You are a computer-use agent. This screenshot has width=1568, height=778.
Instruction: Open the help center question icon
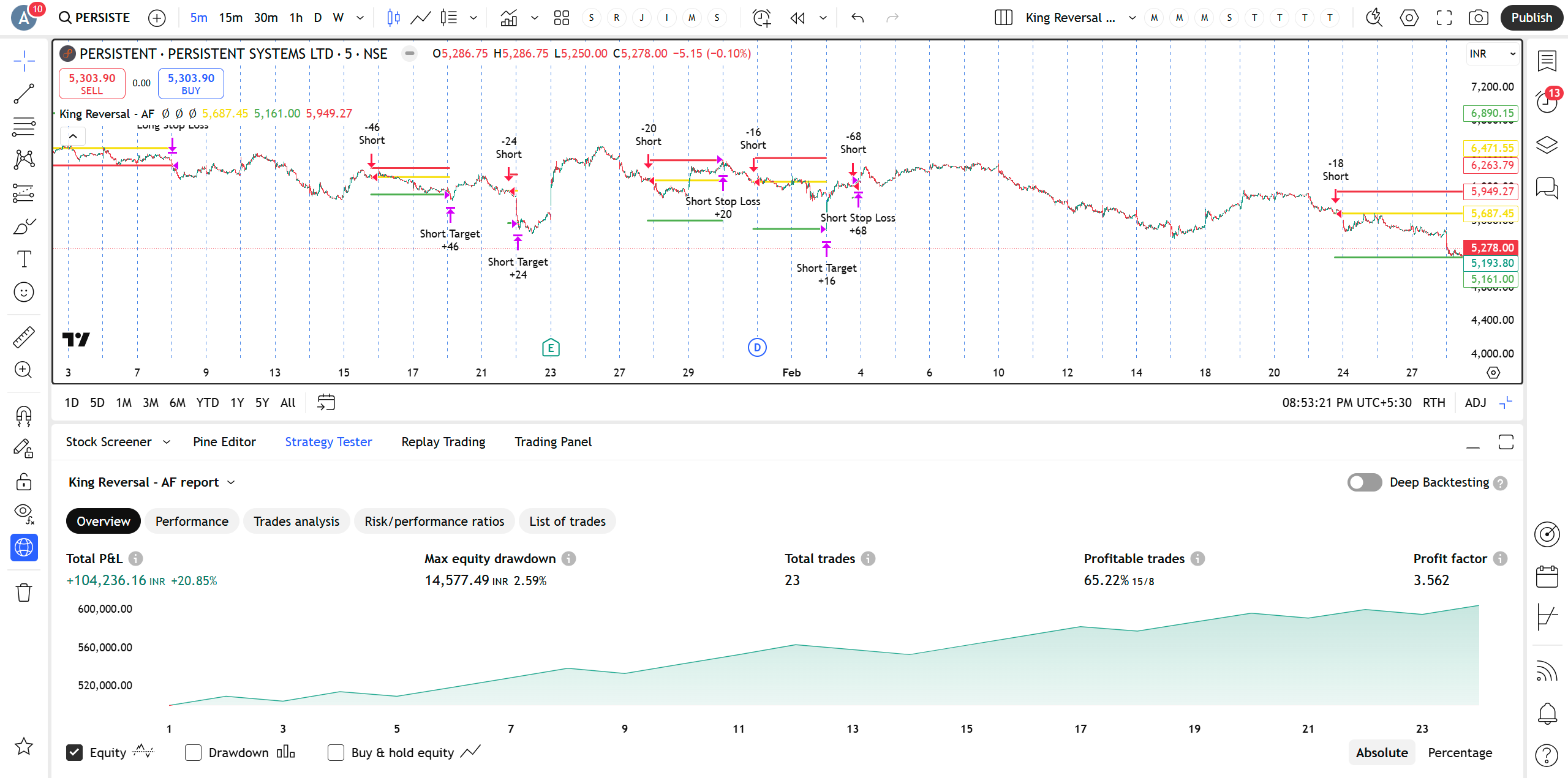(x=1547, y=755)
